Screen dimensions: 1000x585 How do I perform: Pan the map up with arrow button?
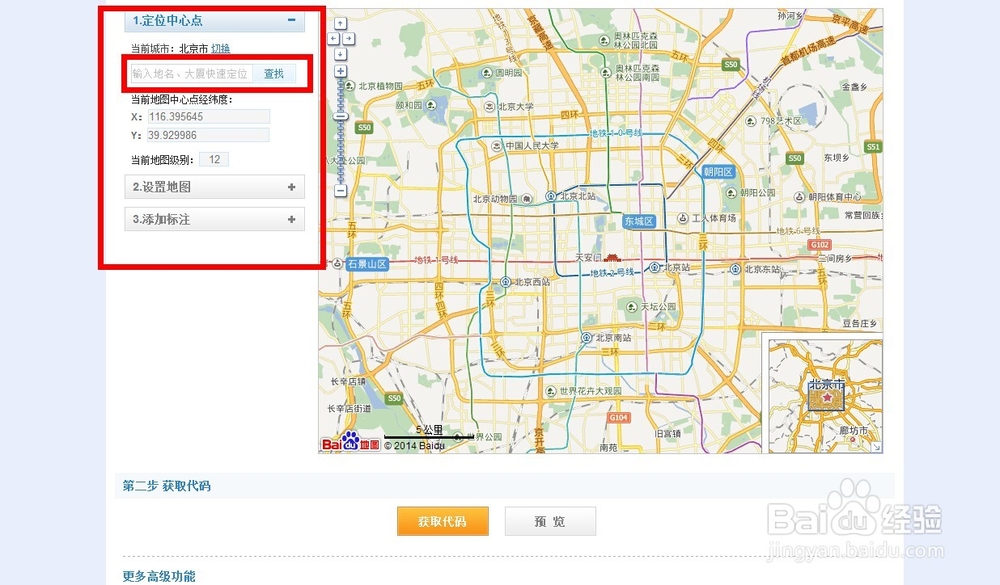point(341,24)
